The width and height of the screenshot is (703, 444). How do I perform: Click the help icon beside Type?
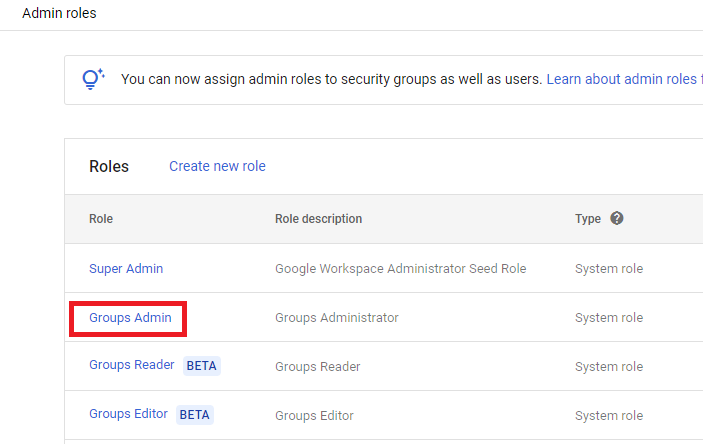click(x=617, y=218)
